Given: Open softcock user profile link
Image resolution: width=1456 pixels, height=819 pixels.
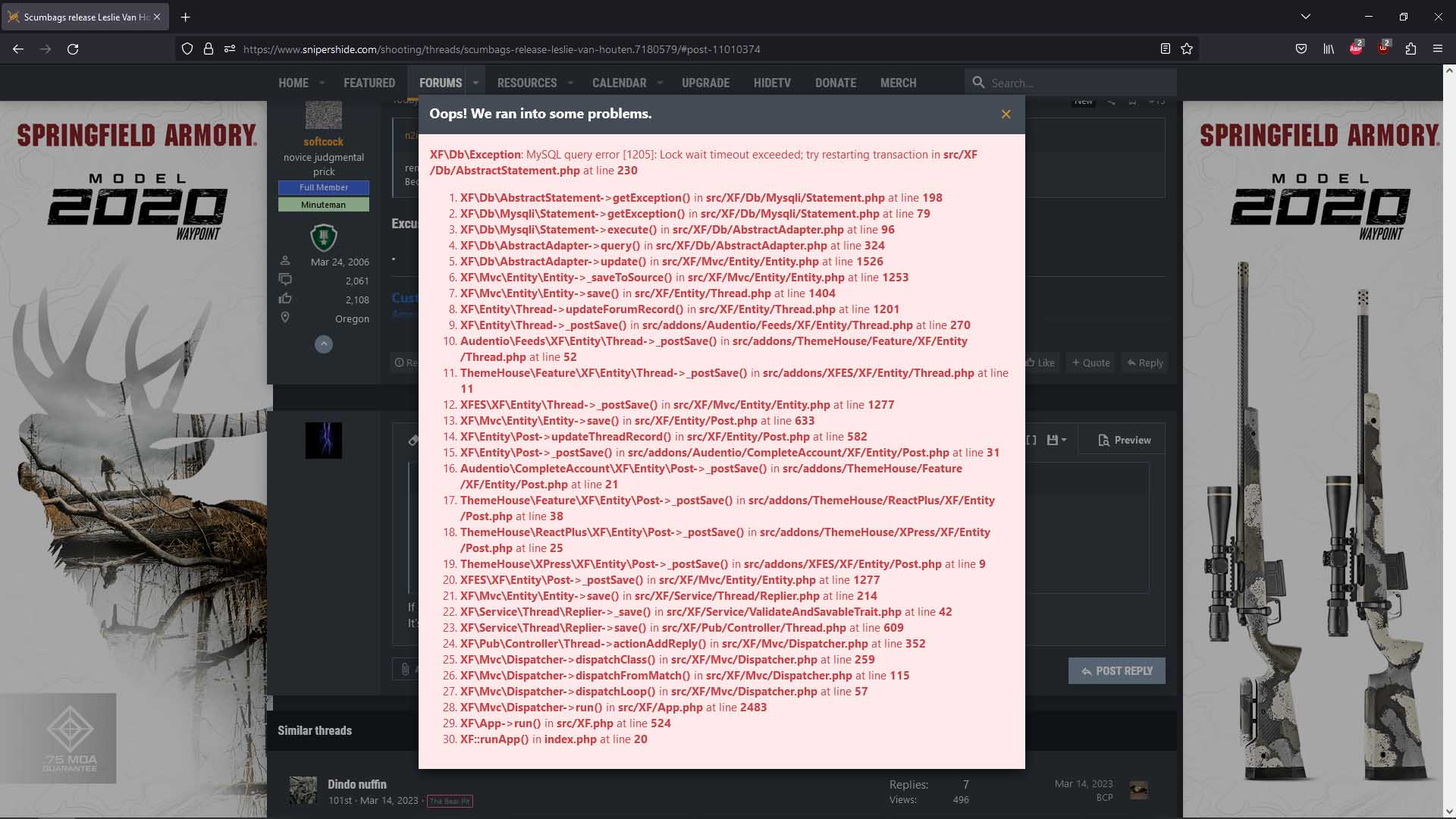Looking at the screenshot, I should 324,142.
